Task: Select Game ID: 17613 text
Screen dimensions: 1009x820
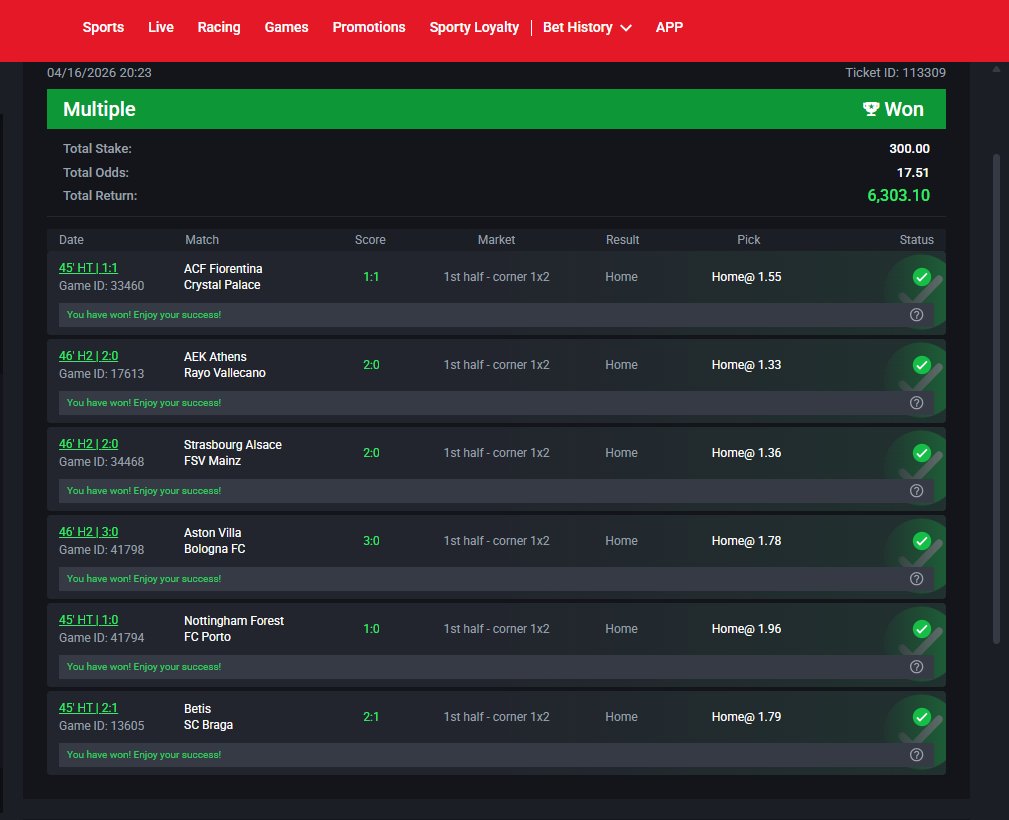Action: point(102,374)
